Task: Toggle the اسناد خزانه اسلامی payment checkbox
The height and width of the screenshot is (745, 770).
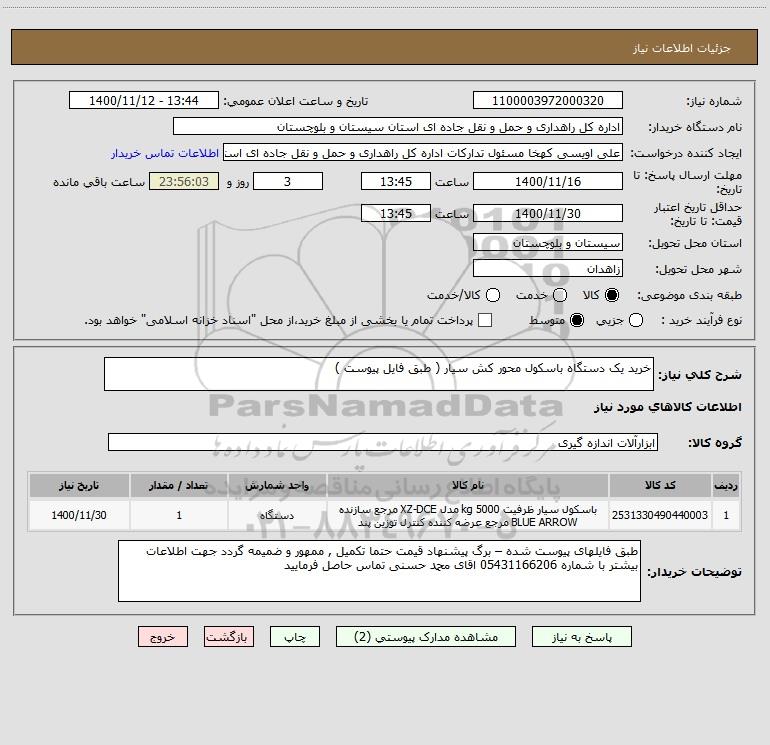Action: pyautogui.click(x=485, y=320)
